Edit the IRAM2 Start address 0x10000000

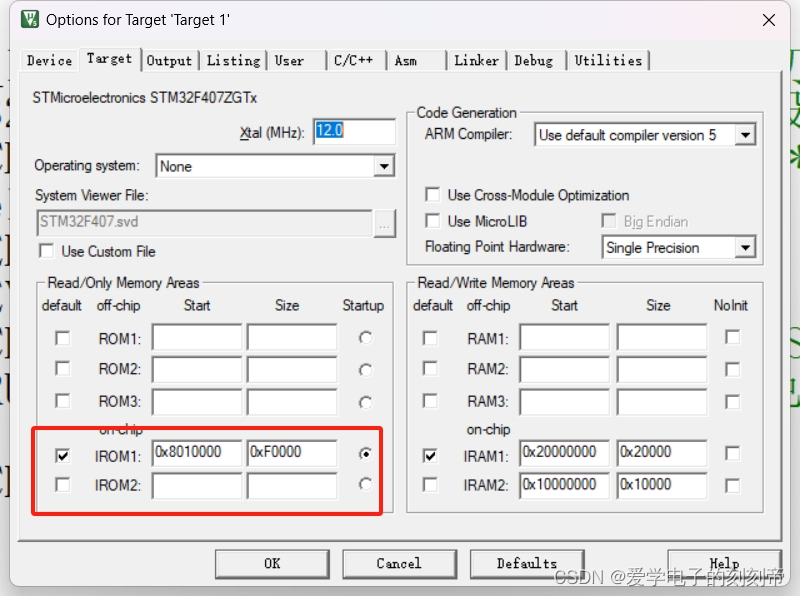(x=564, y=486)
